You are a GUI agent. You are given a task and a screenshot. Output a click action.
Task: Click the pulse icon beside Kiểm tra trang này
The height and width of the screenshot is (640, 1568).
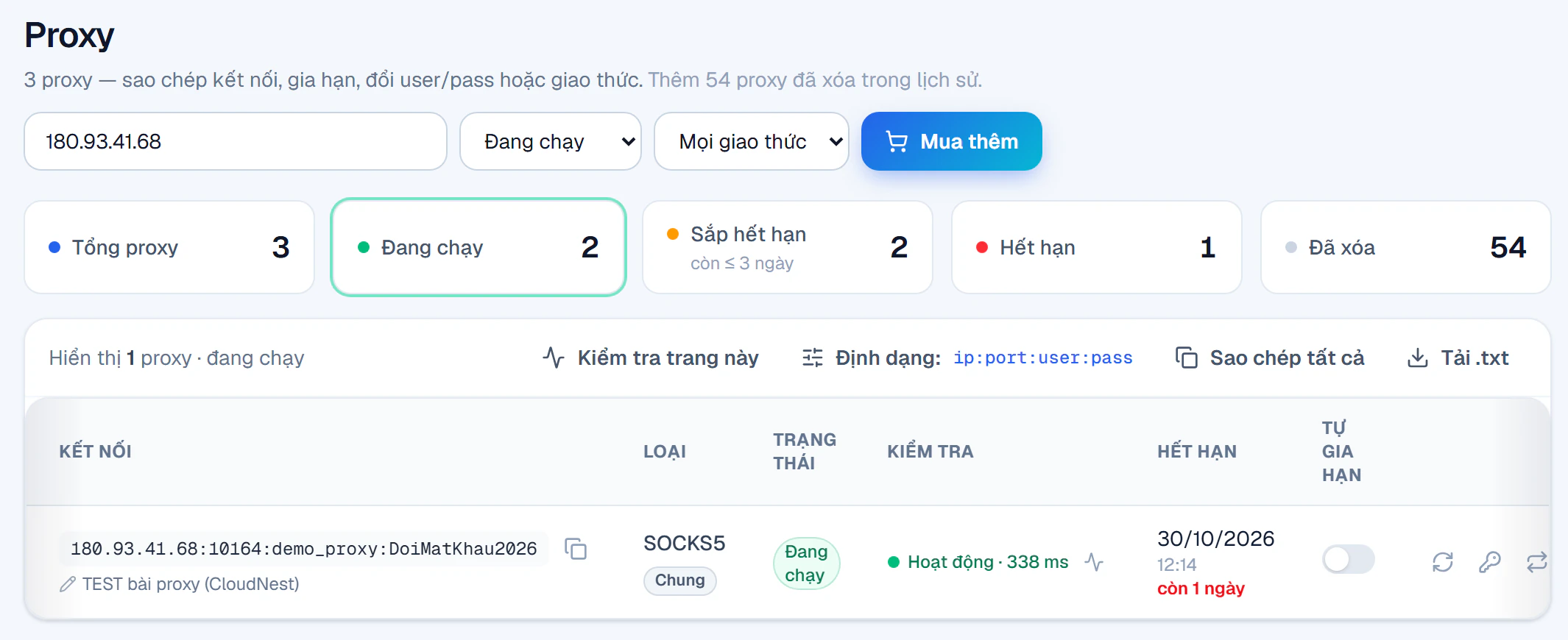click(x=554, y=358)
